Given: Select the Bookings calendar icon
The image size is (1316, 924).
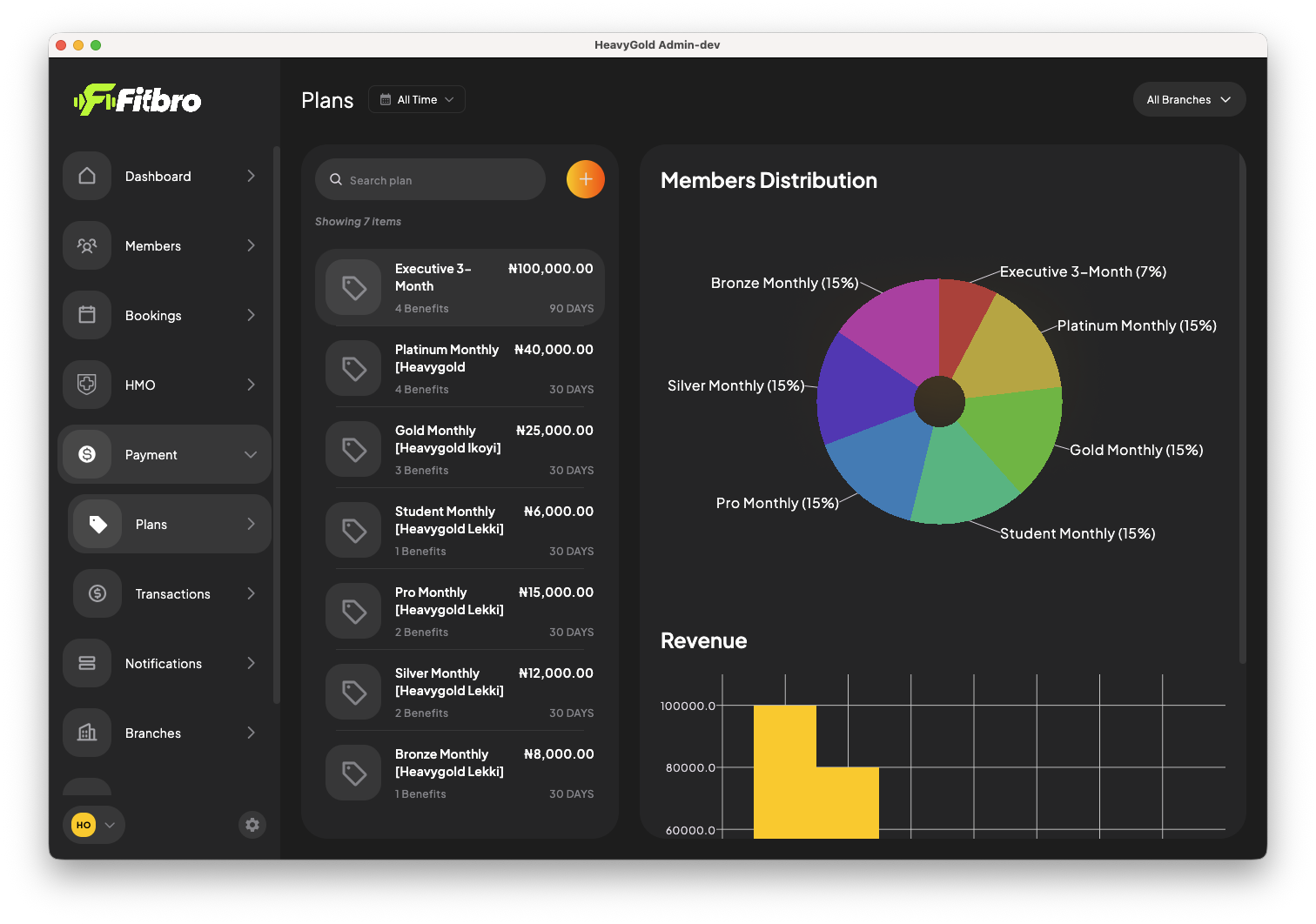Looking at the screenshot, I should (x=87, y=315).
